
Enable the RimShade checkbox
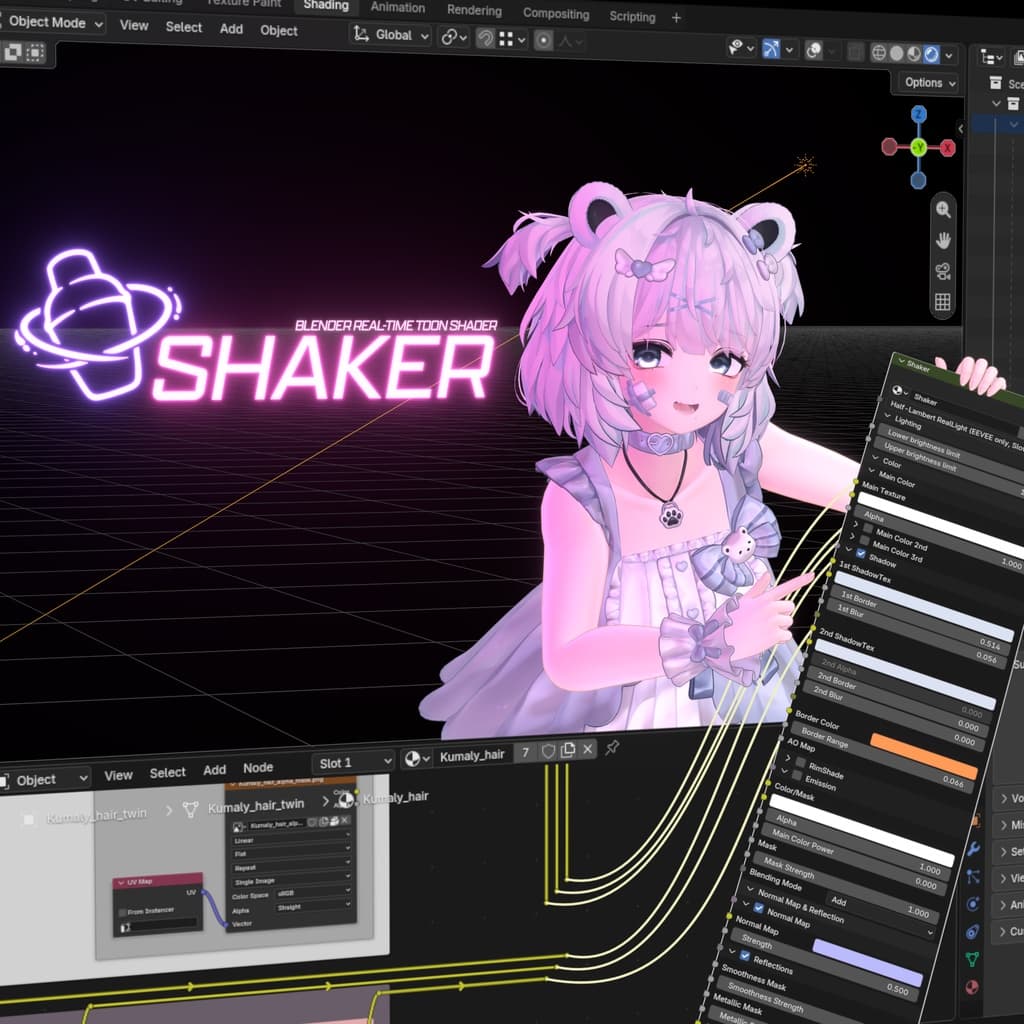(x=800, y=763)
